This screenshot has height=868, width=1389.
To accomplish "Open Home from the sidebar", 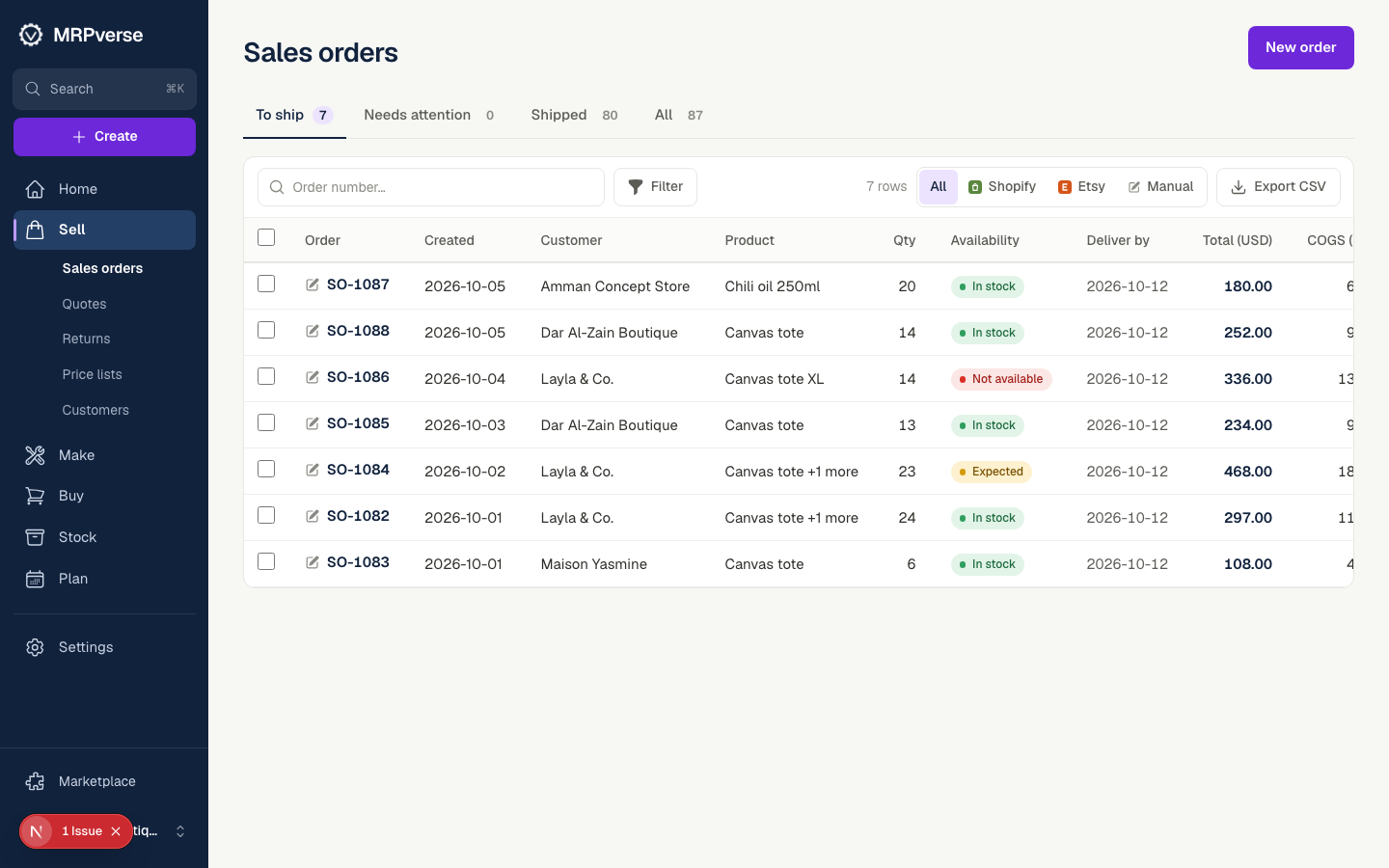I will point(104,189).
